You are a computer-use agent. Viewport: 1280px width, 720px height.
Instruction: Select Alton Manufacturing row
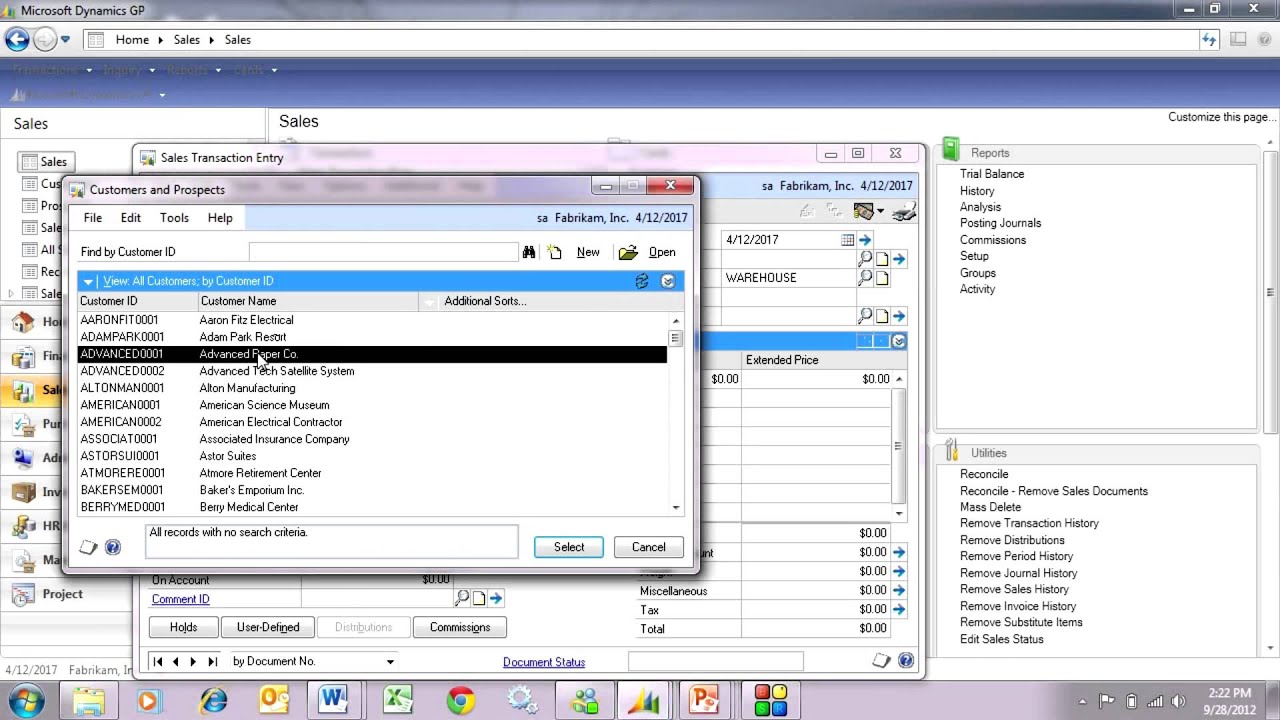point(372,388)
